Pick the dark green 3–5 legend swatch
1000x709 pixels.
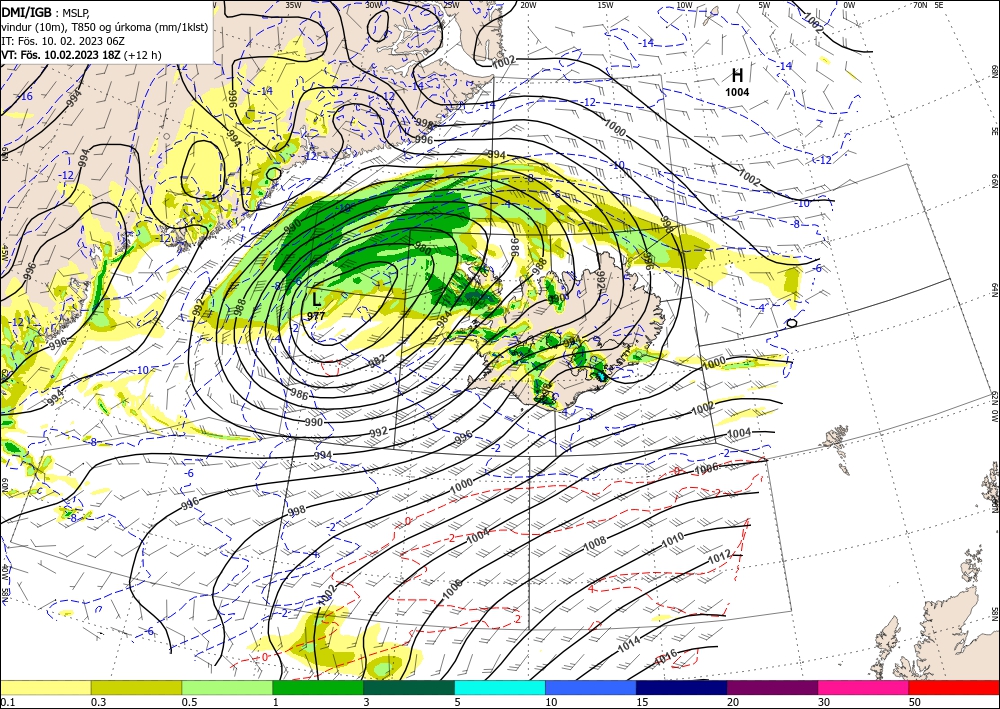409,688
